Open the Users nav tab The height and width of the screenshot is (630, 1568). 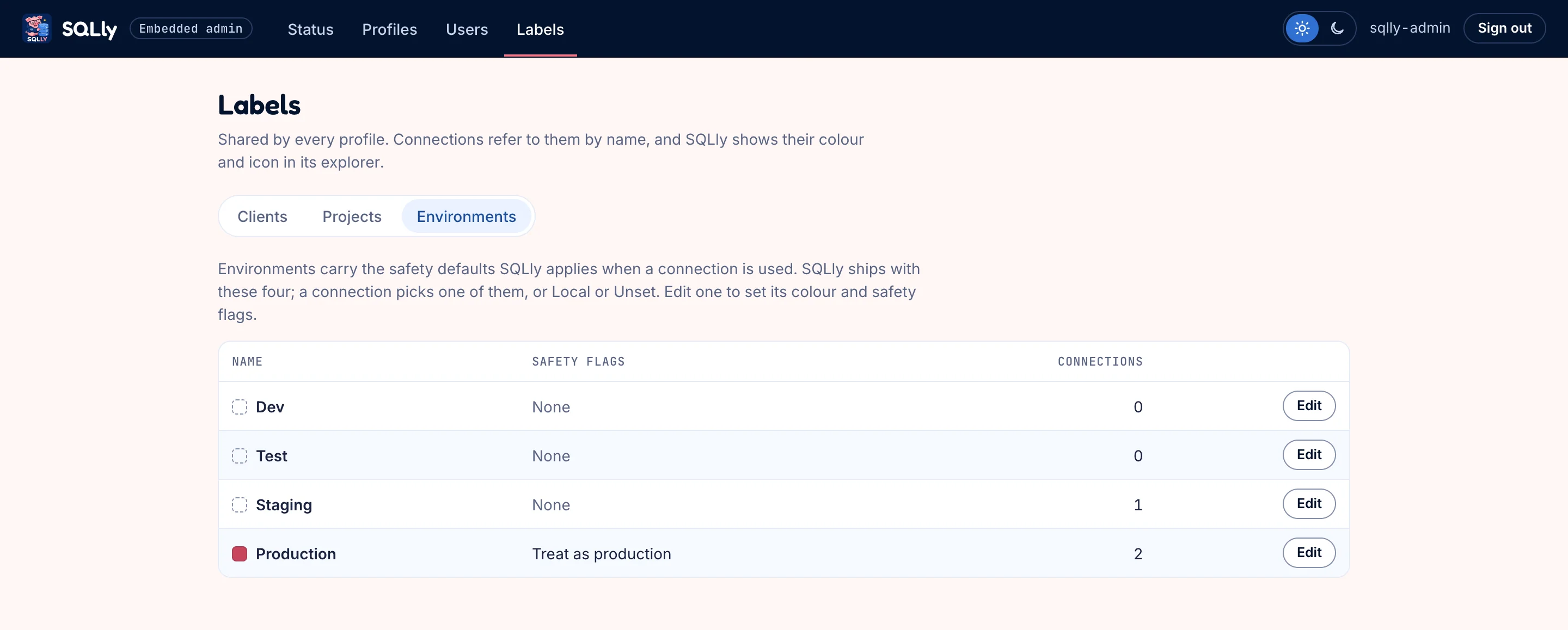point(467,29)
